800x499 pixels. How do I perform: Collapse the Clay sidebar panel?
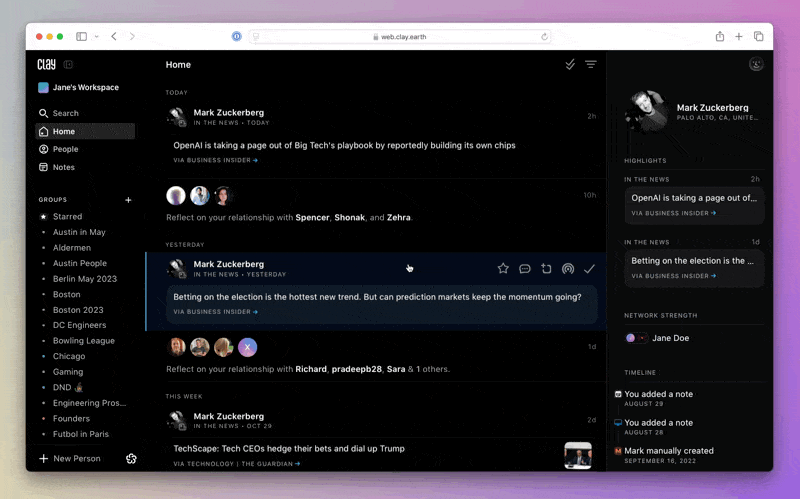(x=68, y=64)
